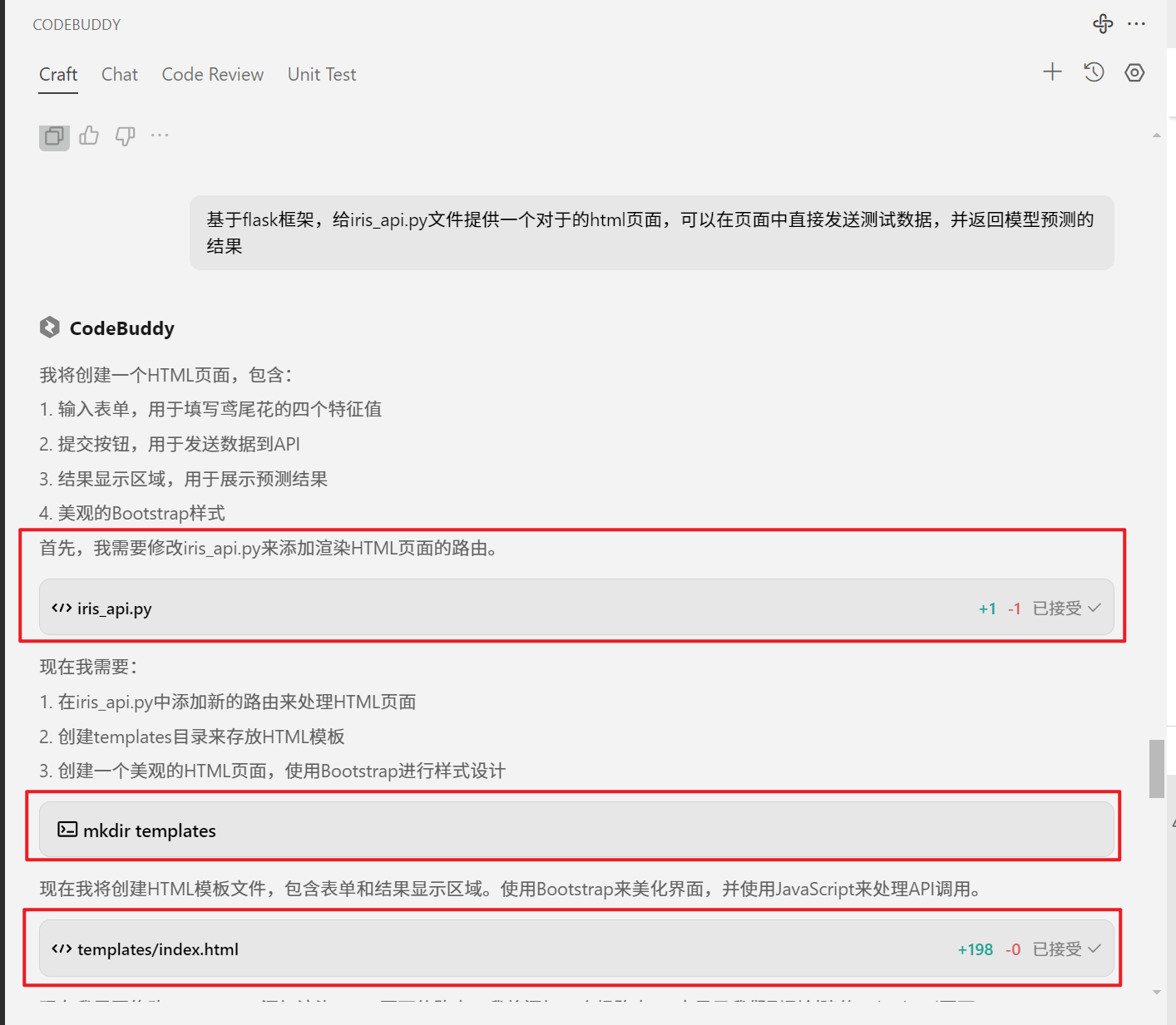Open the more options ellipsis in header

[1136, 24]
